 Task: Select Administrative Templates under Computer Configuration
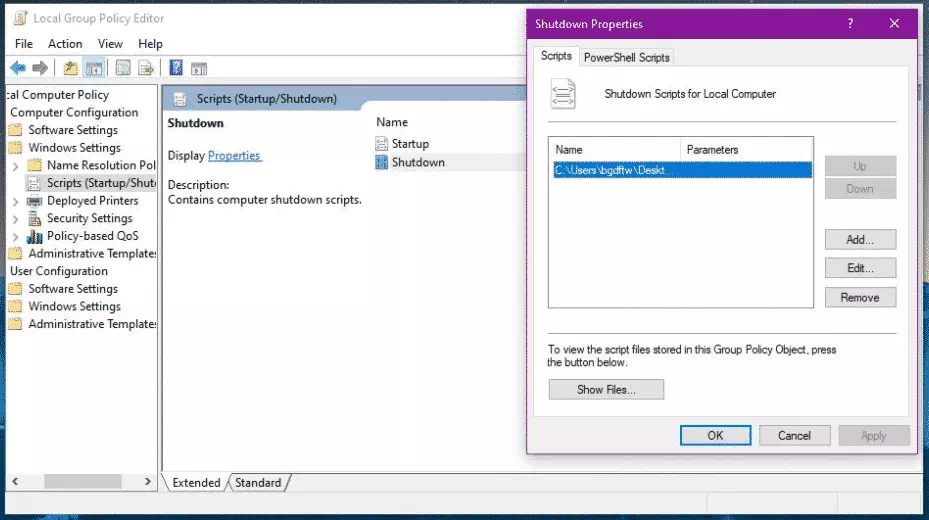[92, 253]
